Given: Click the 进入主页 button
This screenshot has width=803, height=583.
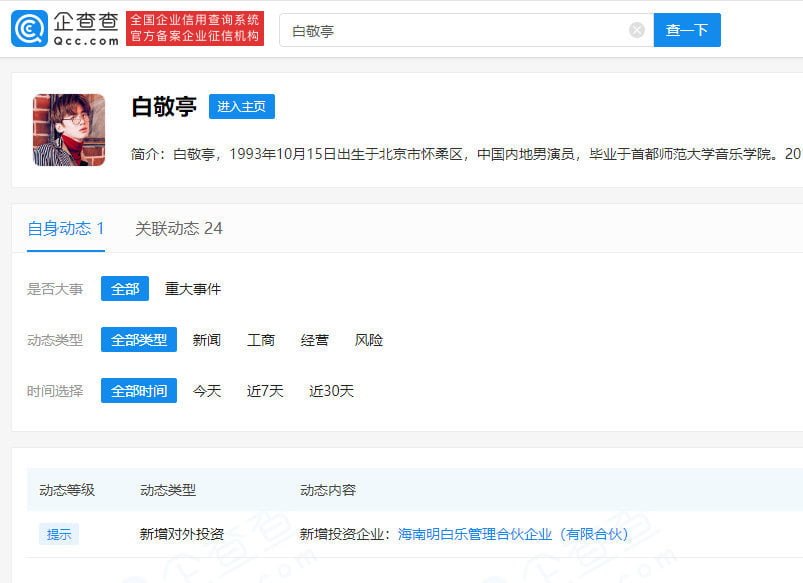Looking at the screenshot, I should 241,107.
